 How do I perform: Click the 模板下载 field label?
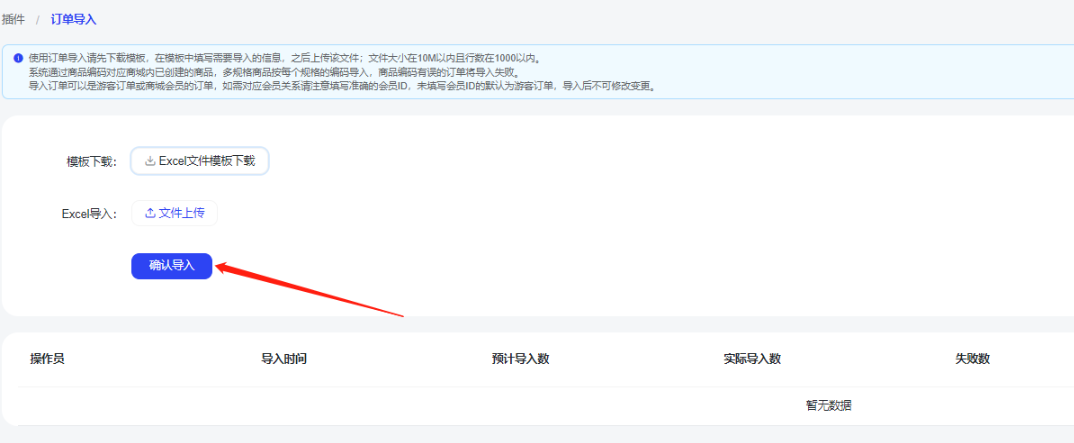tap(91, 161)
